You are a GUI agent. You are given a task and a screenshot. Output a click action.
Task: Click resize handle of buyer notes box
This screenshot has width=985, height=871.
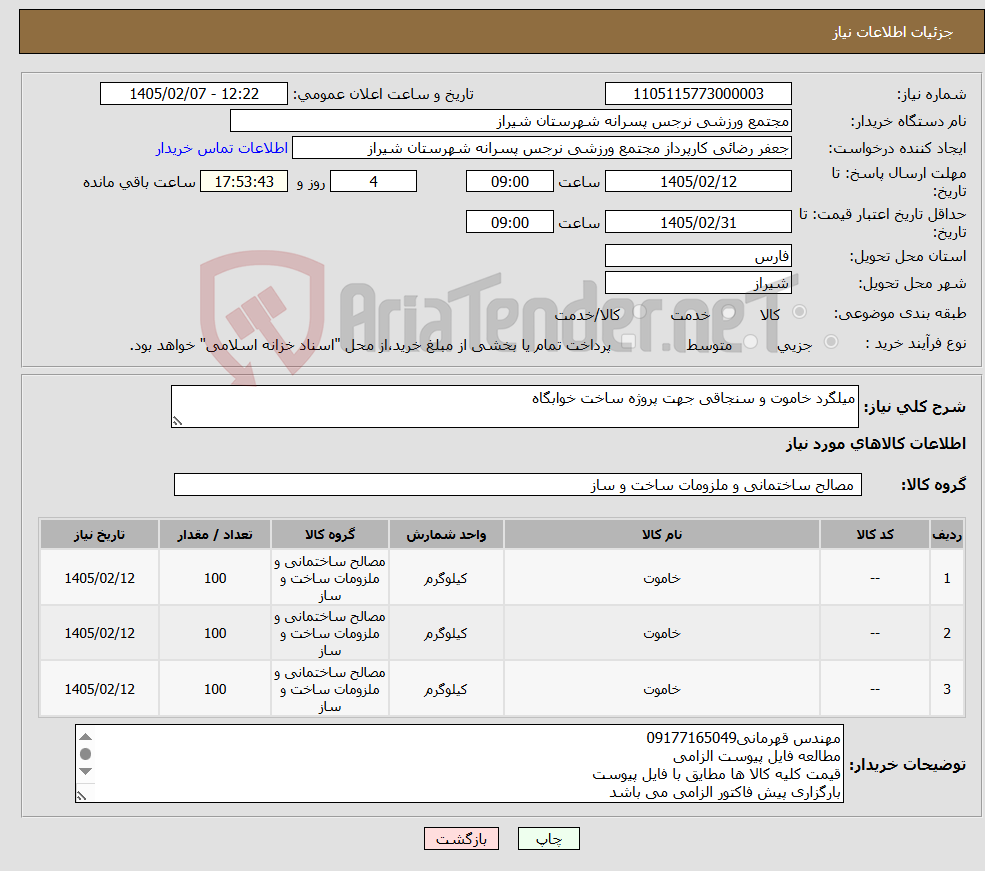coord(81,796)
